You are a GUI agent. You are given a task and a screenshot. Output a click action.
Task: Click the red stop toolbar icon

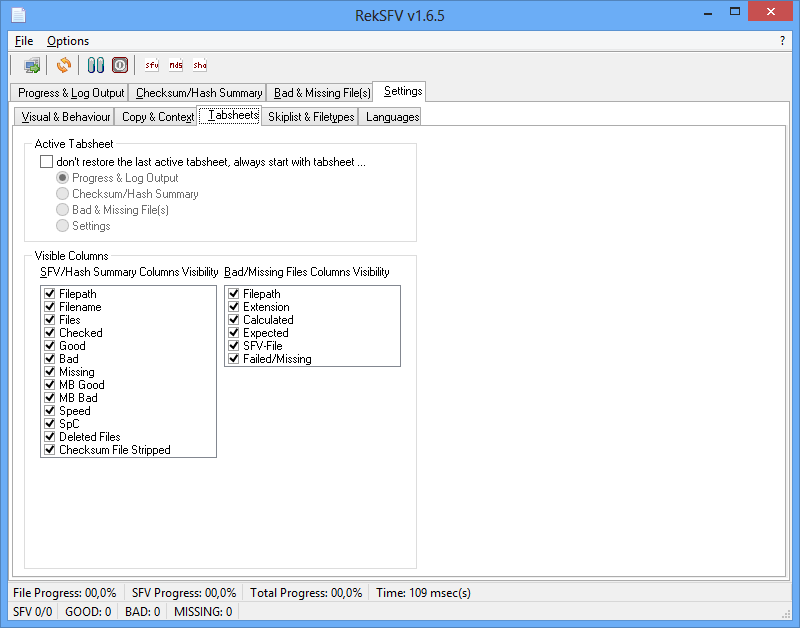120,65
